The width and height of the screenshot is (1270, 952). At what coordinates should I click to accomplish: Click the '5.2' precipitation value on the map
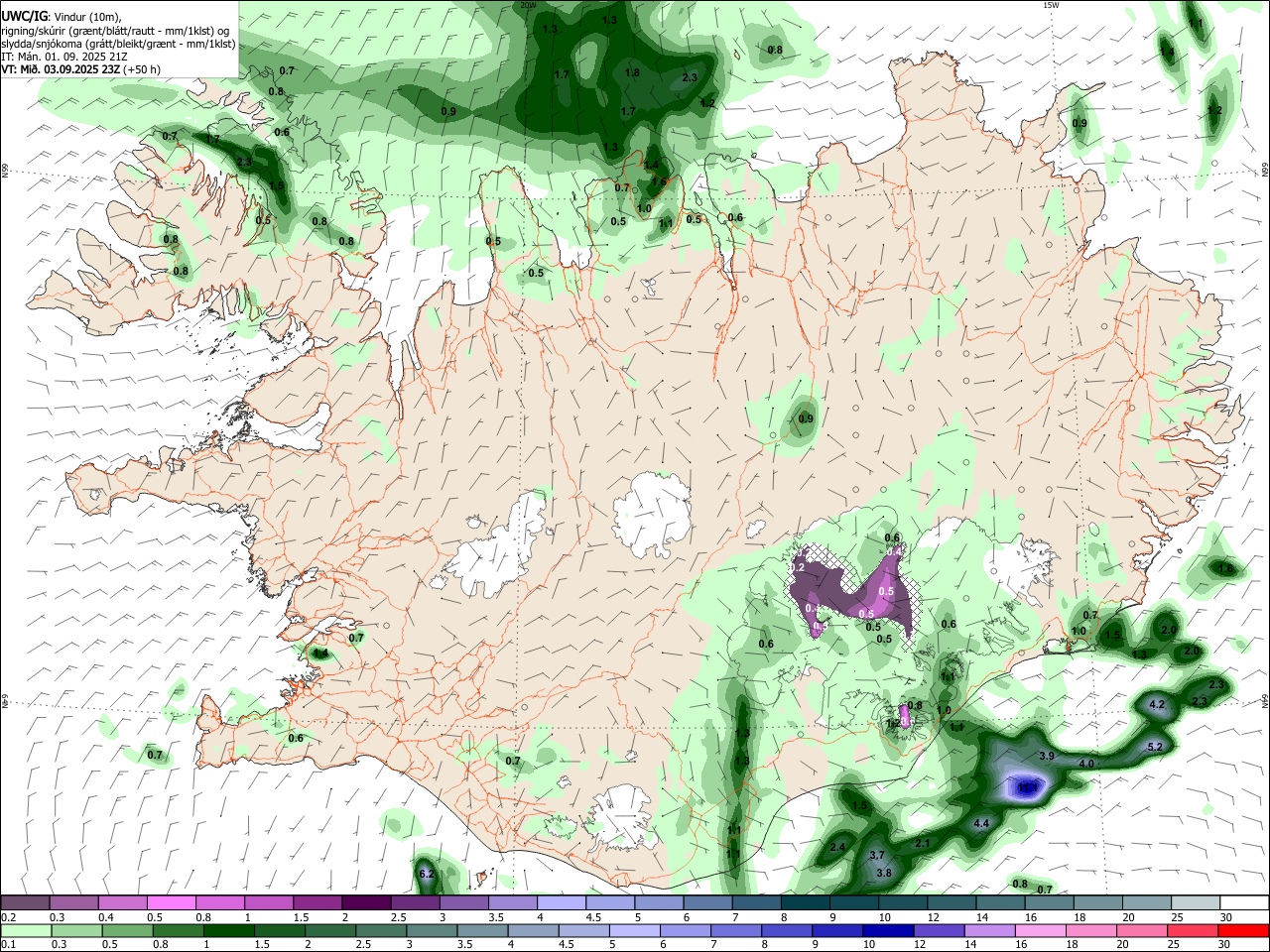click(x=1154, y=747)
